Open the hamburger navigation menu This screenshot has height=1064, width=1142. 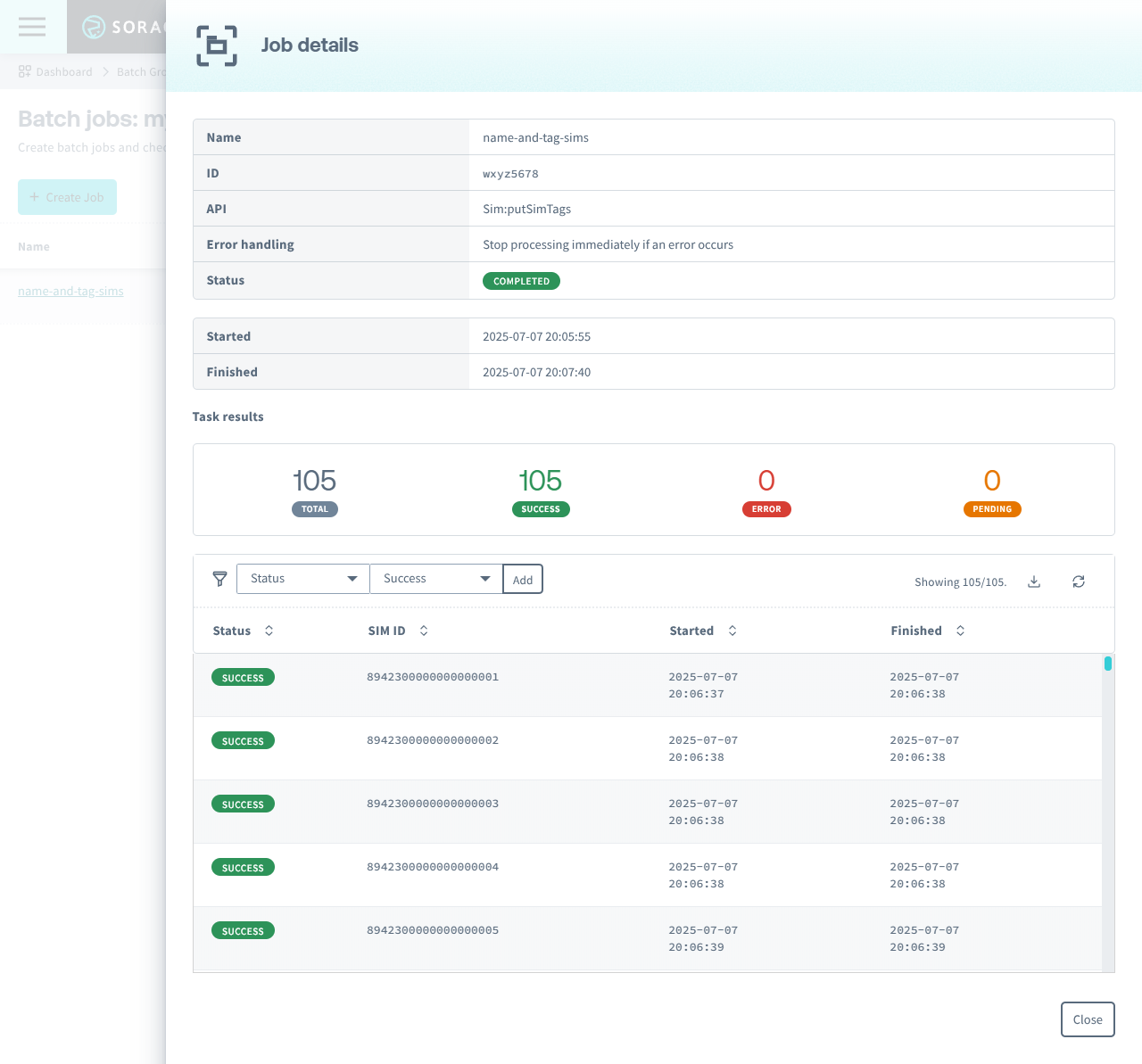(x=32, y=27)
